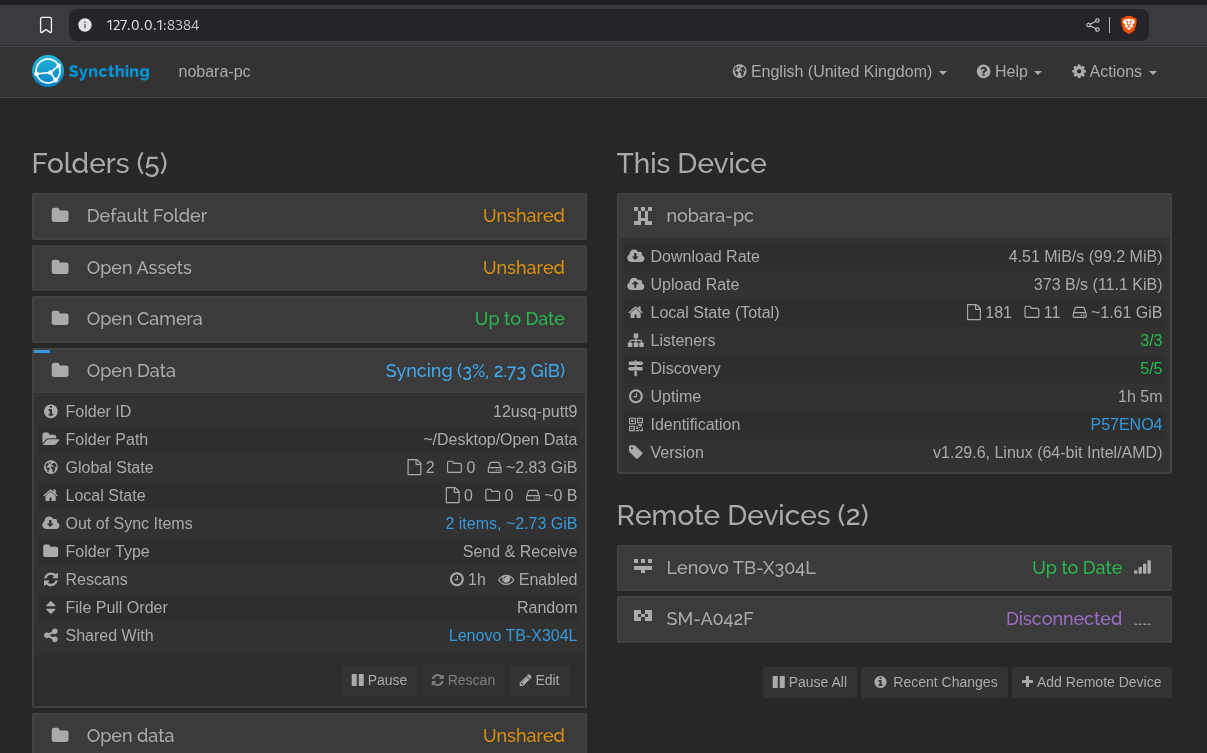Click the Rescan button for Open Data
Viewport: 1207px width, 753px height.
click(463, 680)
